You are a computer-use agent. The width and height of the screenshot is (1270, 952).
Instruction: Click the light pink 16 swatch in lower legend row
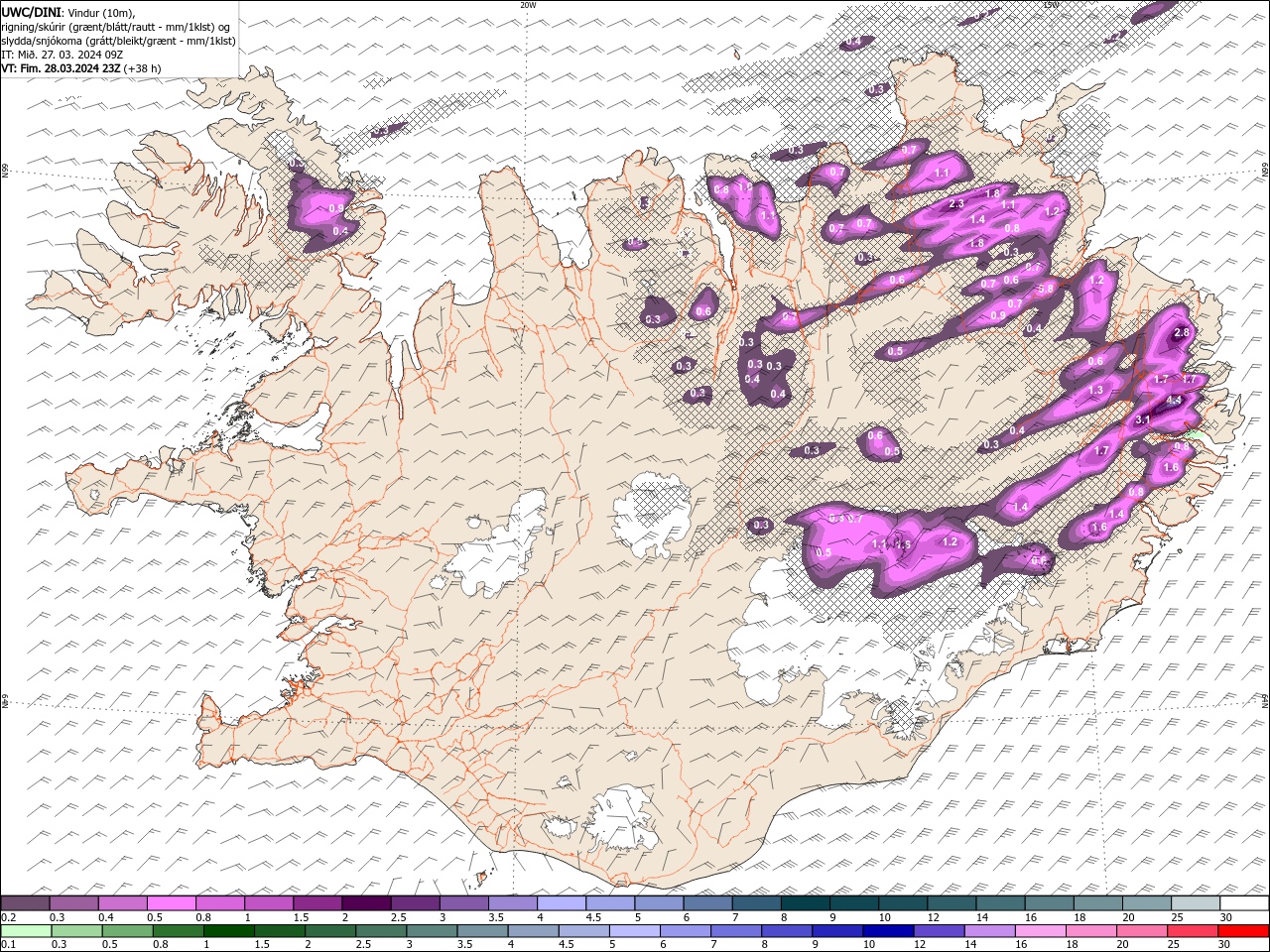1041,930
